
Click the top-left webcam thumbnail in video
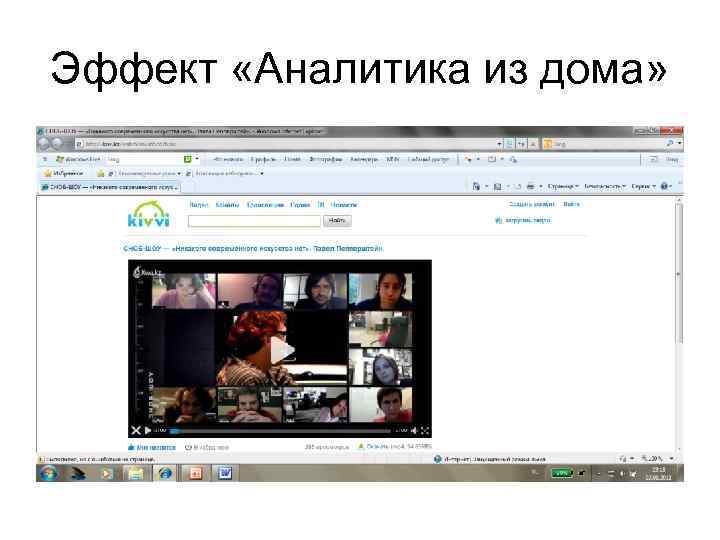pos(184,290)
